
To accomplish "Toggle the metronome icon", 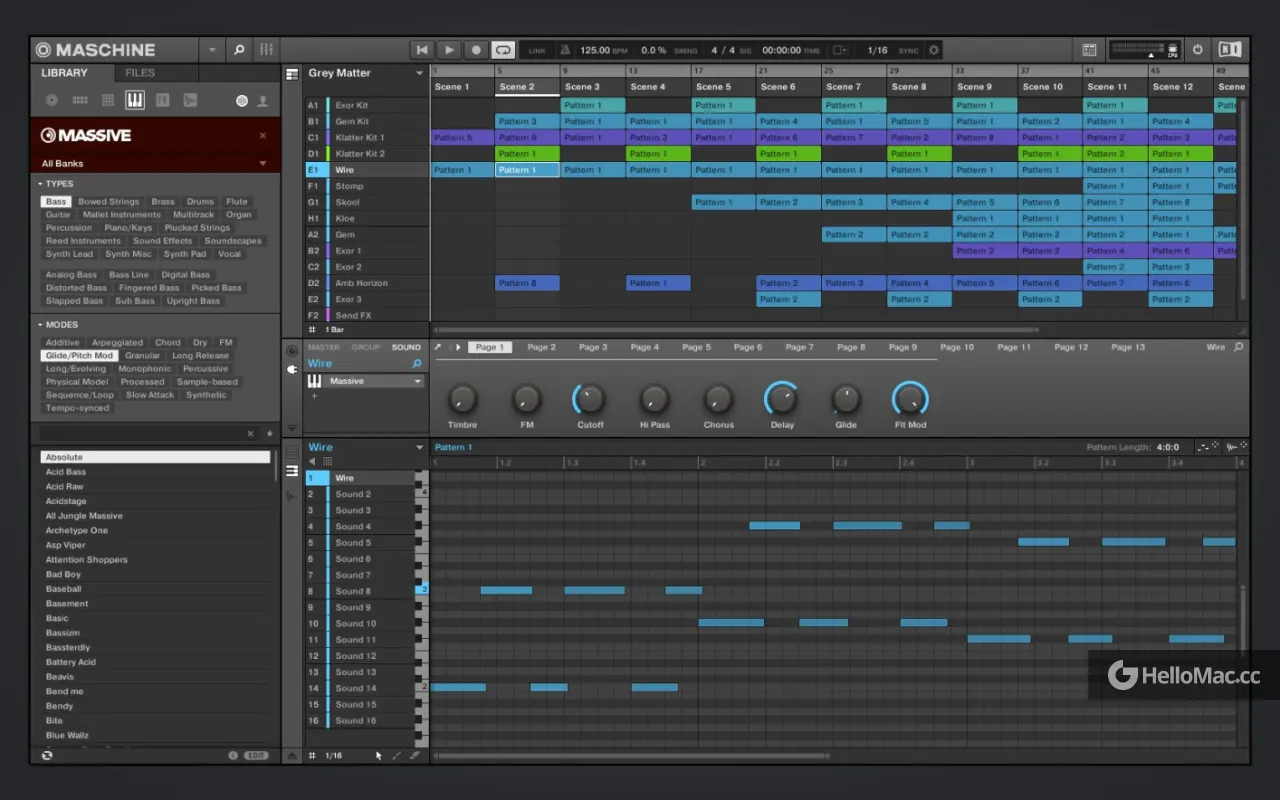I will 565,50.
